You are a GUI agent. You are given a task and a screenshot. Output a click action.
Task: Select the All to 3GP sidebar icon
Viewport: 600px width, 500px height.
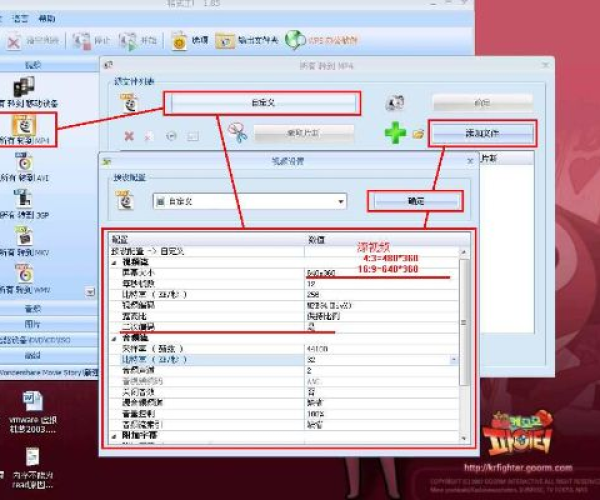23,199
